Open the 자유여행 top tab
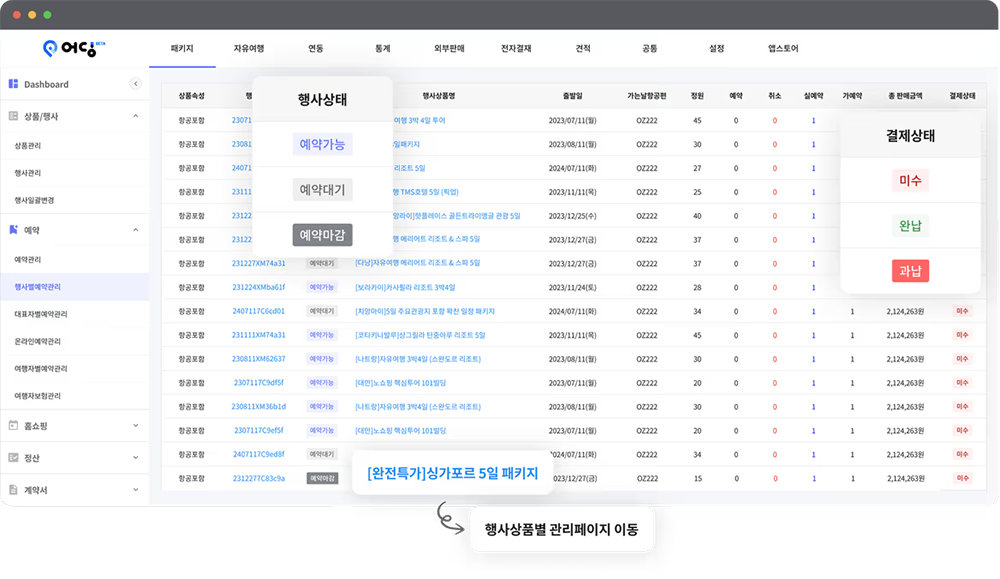Image resolution: width=1000 pixels, height=579 pixels. coord(249,48)
